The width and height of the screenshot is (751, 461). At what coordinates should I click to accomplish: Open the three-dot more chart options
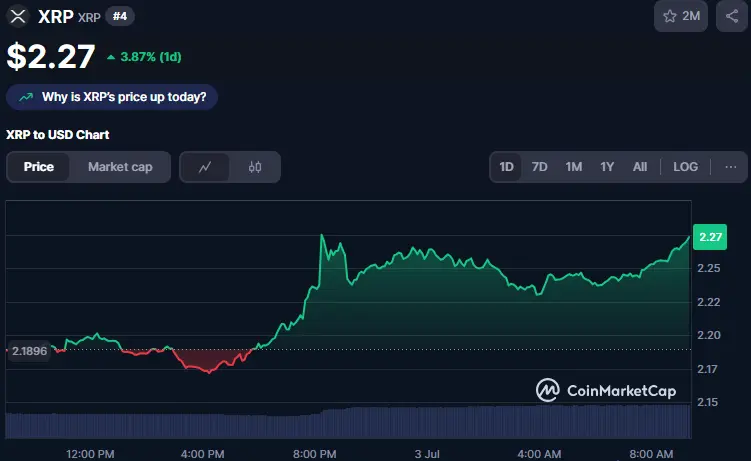point(730,167)
